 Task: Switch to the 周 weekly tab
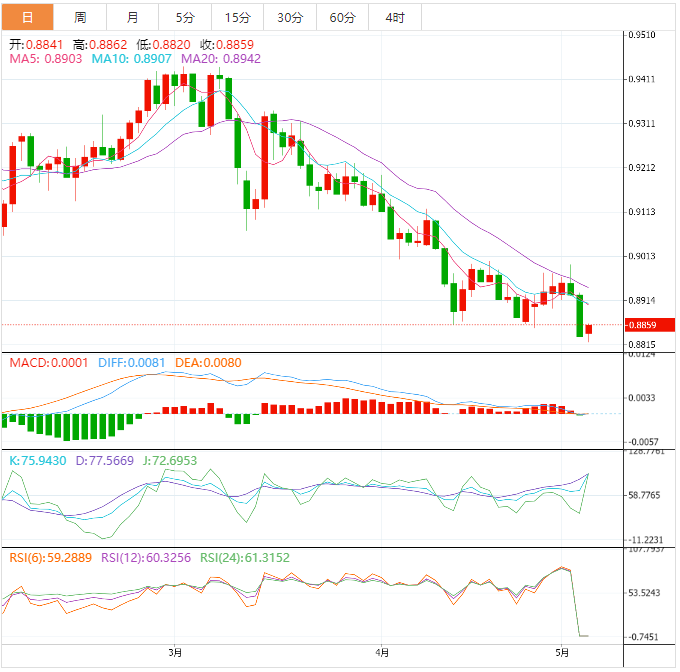80,17
